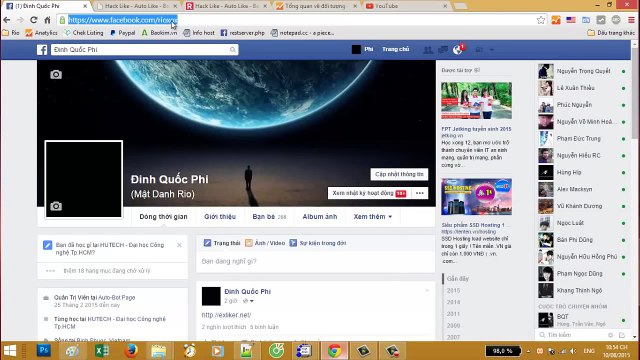The width and height of the screenshot is (640, 360).
Task: Jump to 2011 in timeline navigation
Action: (453, 314)
